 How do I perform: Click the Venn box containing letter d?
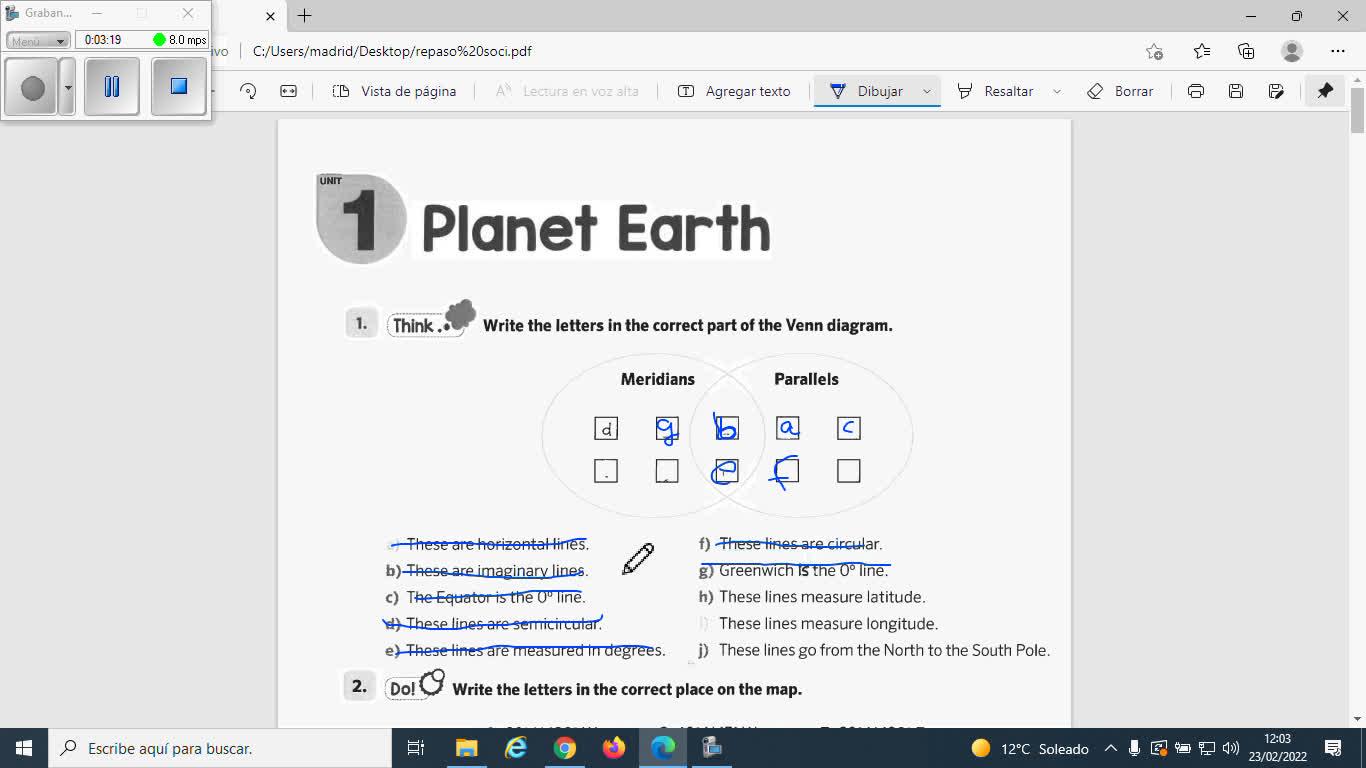coord(606,429)
